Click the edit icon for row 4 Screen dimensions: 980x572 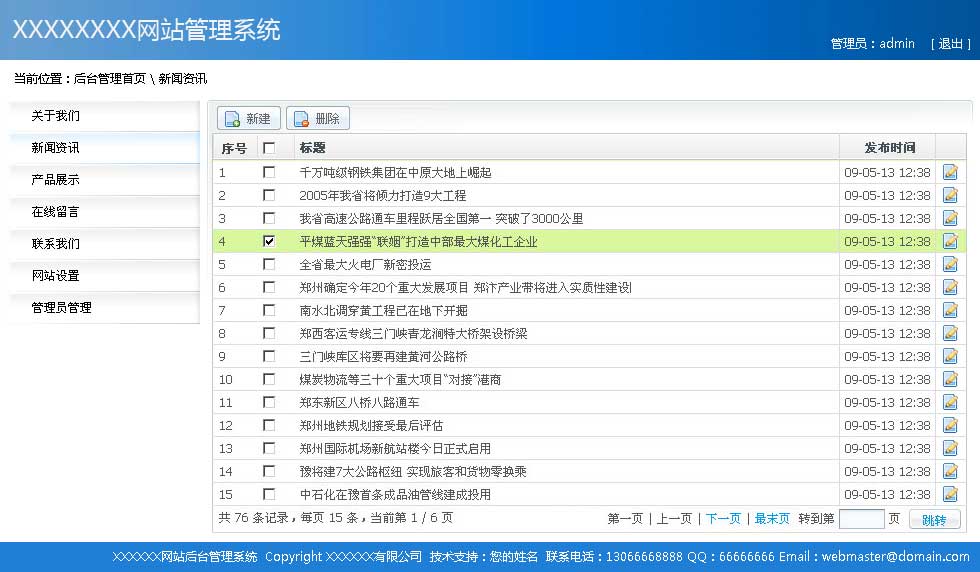click(x=950, y=241)
